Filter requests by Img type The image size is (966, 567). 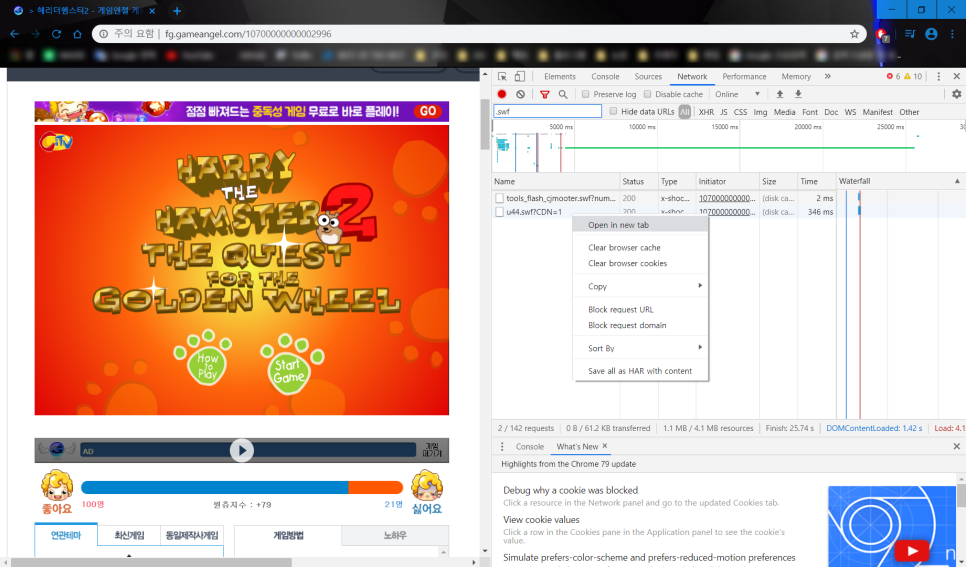point(760,112)
